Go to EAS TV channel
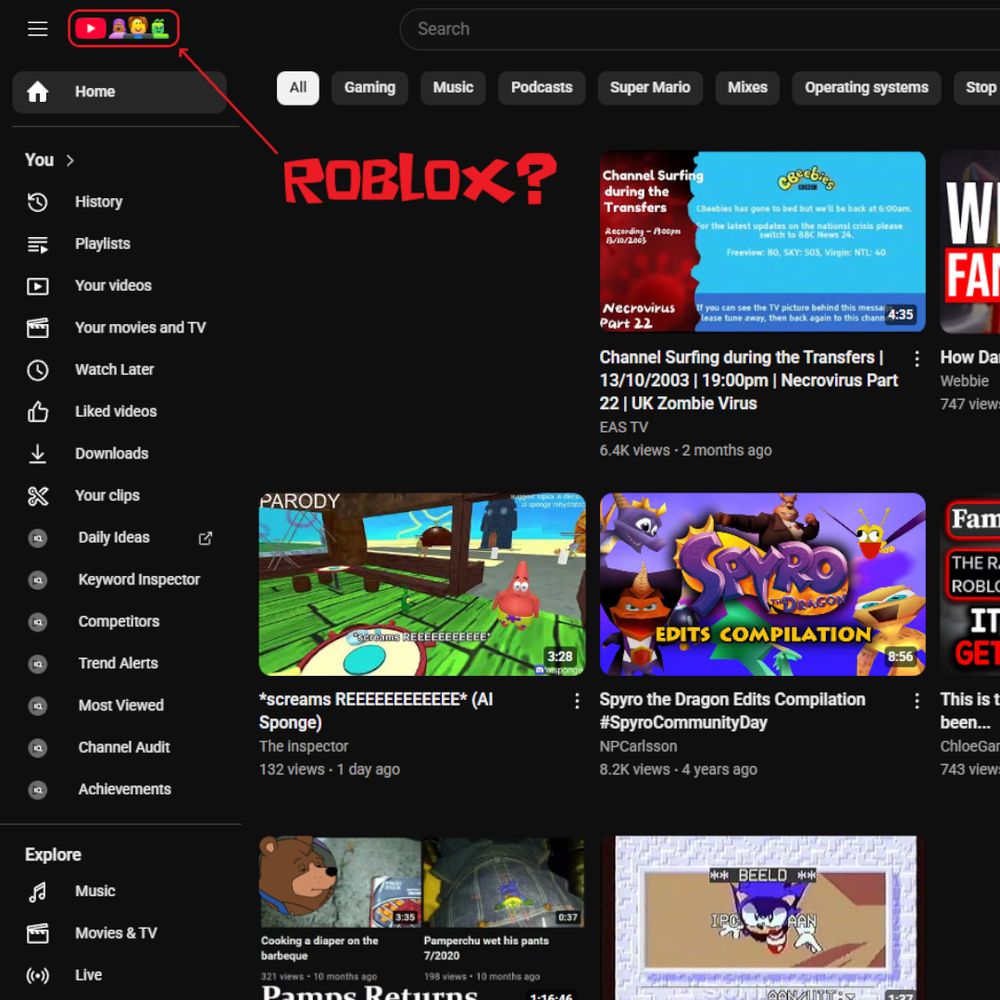This screenshot has width=1000, height=1000. [624, 427]
